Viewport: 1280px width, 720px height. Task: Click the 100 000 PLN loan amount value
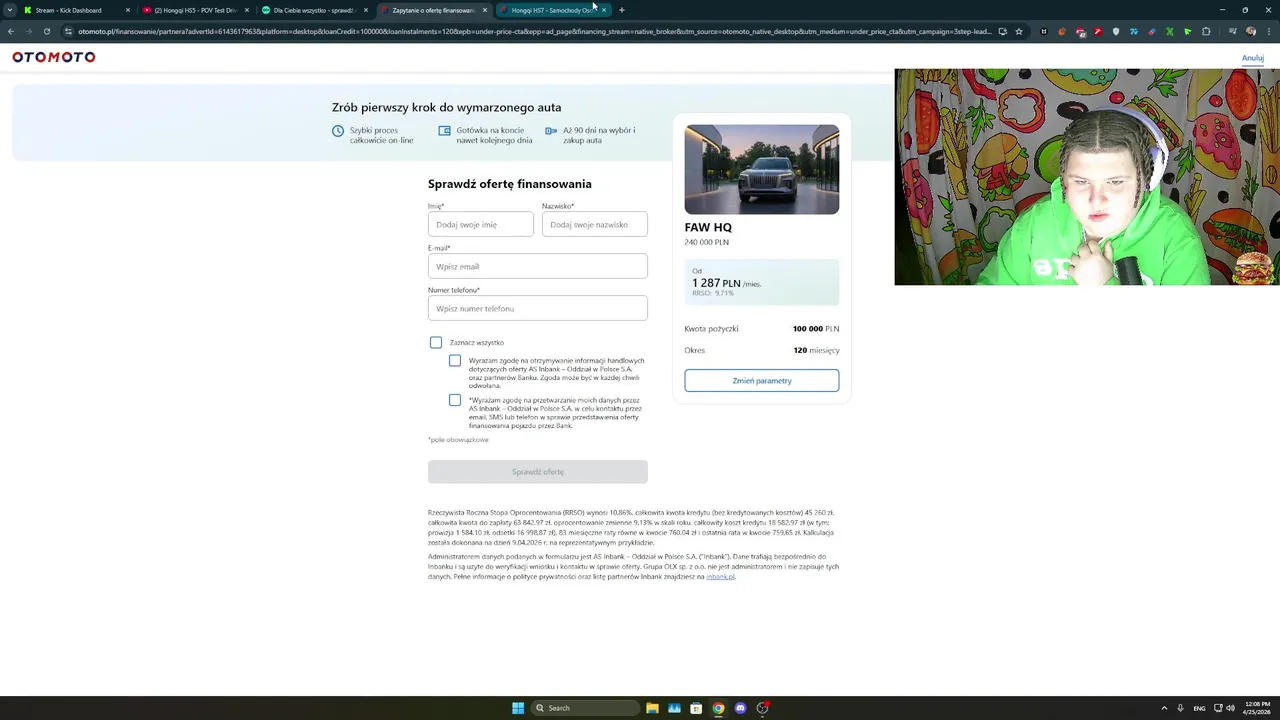816,328
